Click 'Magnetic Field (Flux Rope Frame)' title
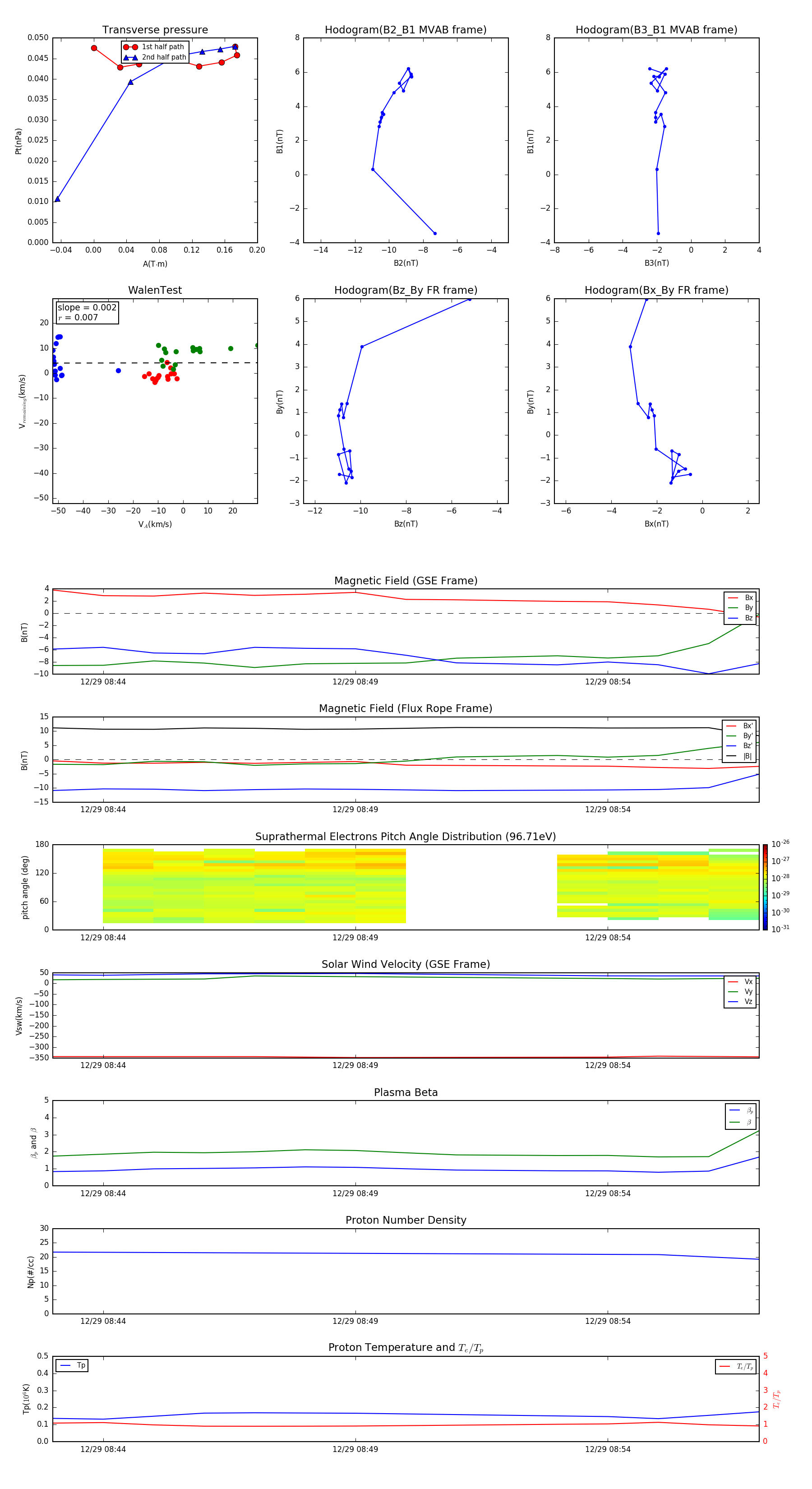 pos(406,709)
